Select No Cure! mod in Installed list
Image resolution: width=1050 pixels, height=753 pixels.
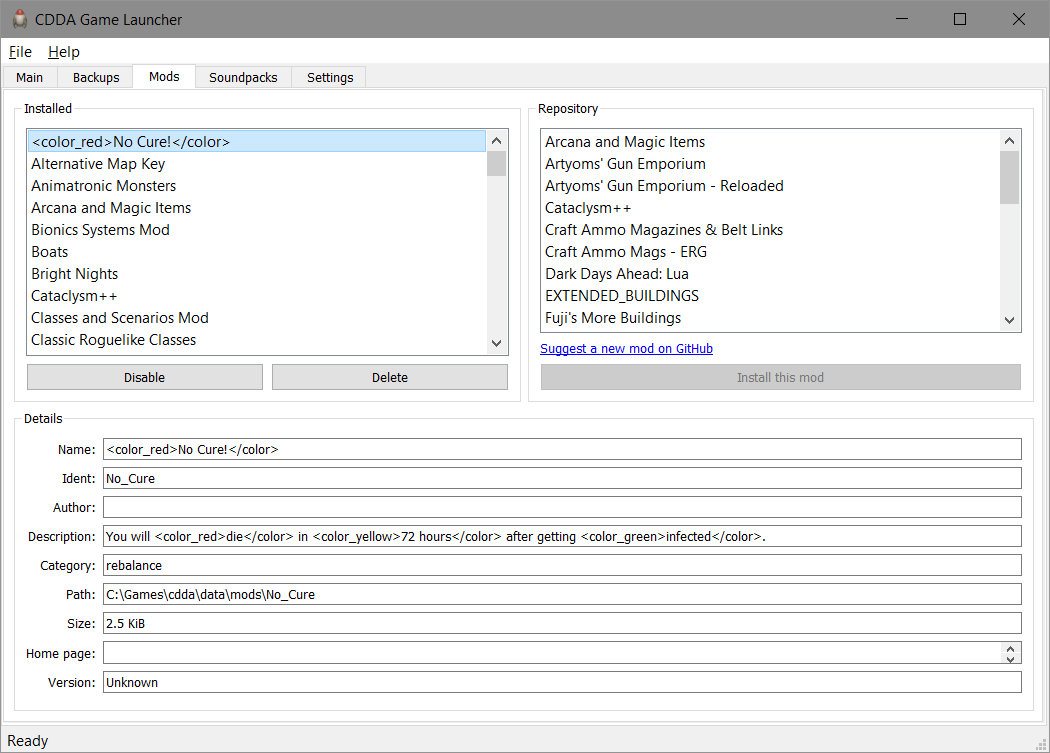tap(257, 141)
